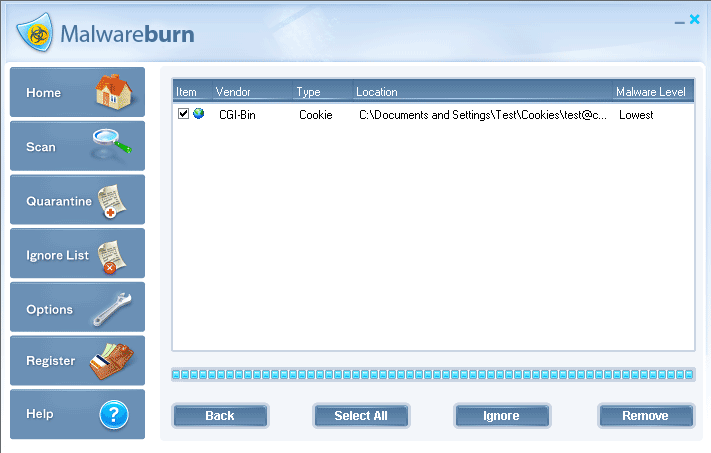The image size is (711, 453).
Task: Click the Cookie type cell
Action: [316, 115]
